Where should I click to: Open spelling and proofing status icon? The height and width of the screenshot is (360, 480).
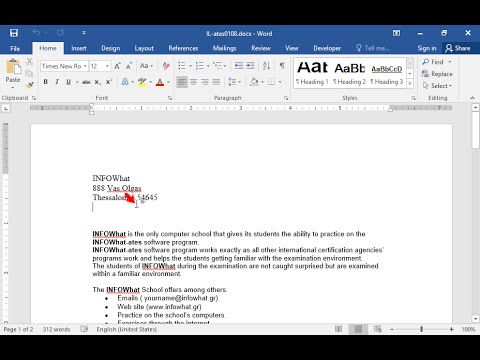pos(84,329)
